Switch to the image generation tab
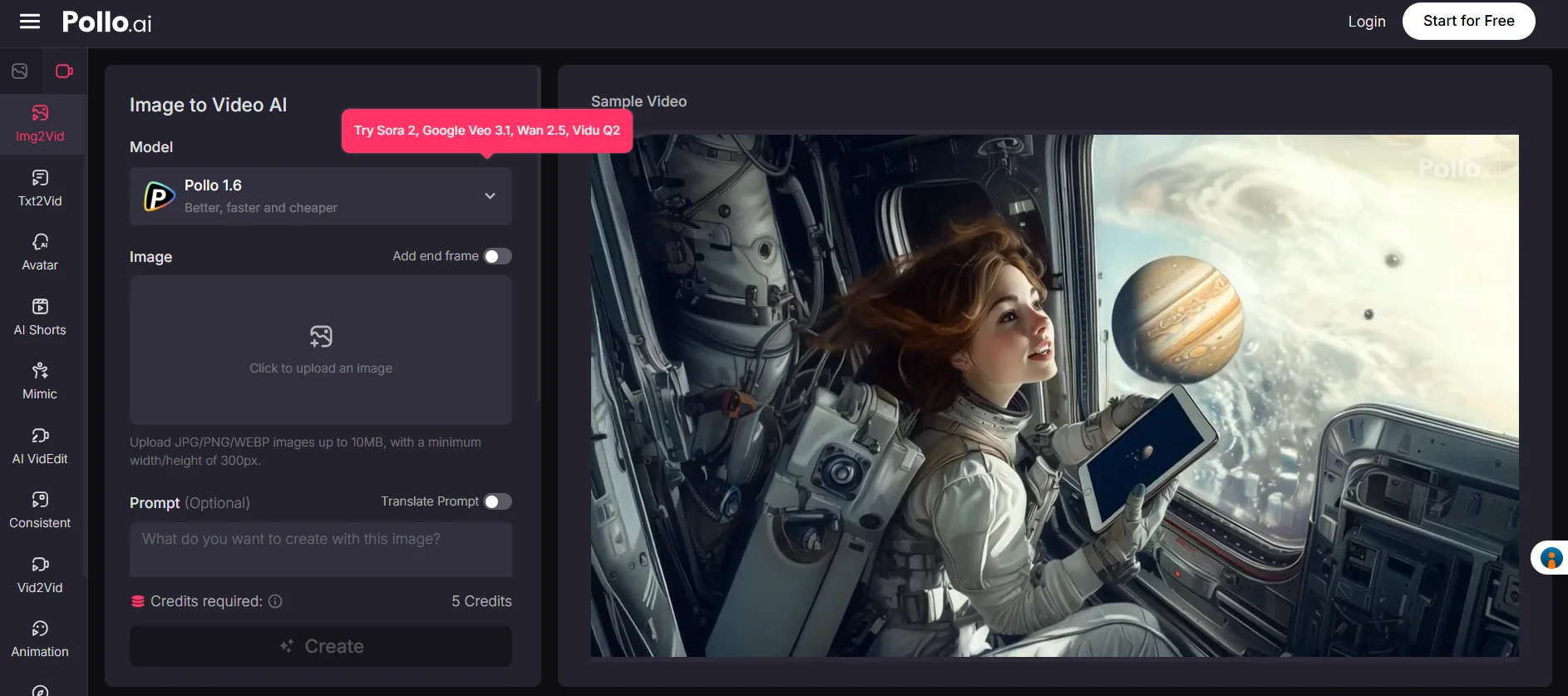Viewport: 1568px width, 696px height. pyautogui.click(x=20, y=72)
